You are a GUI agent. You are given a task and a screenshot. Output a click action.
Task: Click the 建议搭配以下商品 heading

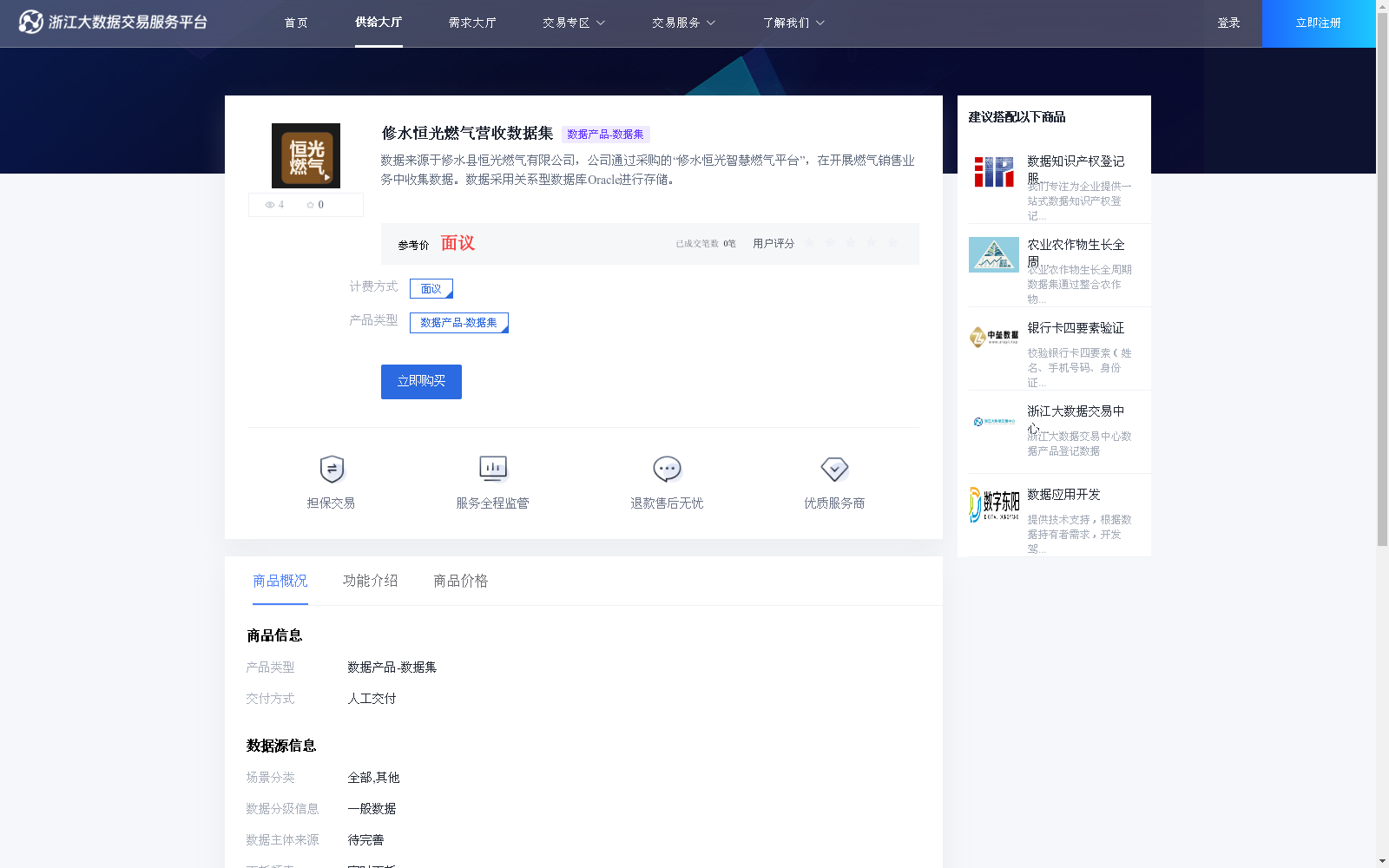coord(1017,117)
